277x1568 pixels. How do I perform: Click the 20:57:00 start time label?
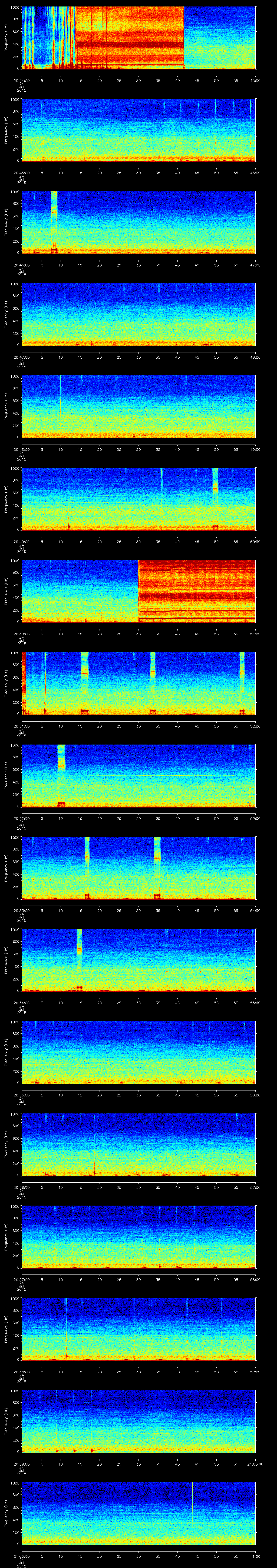click(21, 1279)
